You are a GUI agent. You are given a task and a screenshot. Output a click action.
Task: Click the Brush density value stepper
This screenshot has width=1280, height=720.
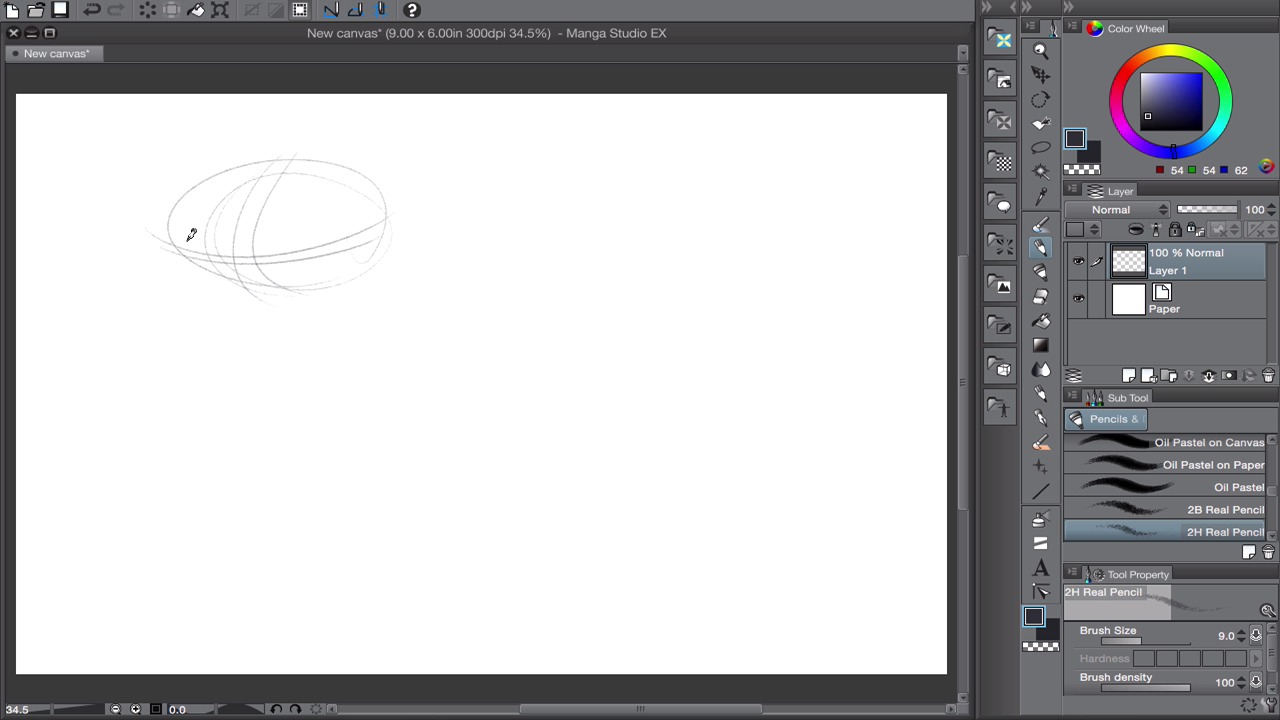coord(1241,683)
